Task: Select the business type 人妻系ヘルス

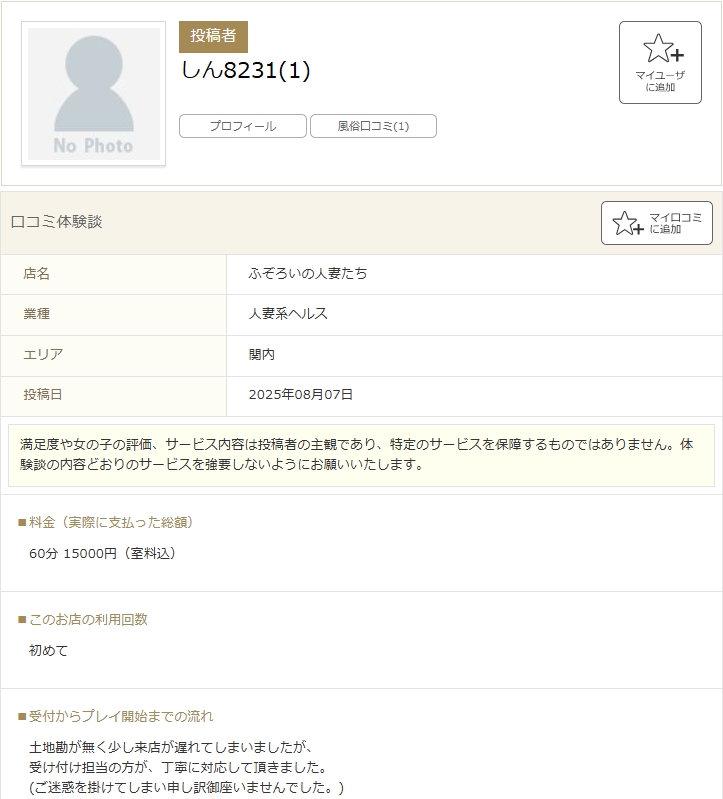Action: (288, 313)
